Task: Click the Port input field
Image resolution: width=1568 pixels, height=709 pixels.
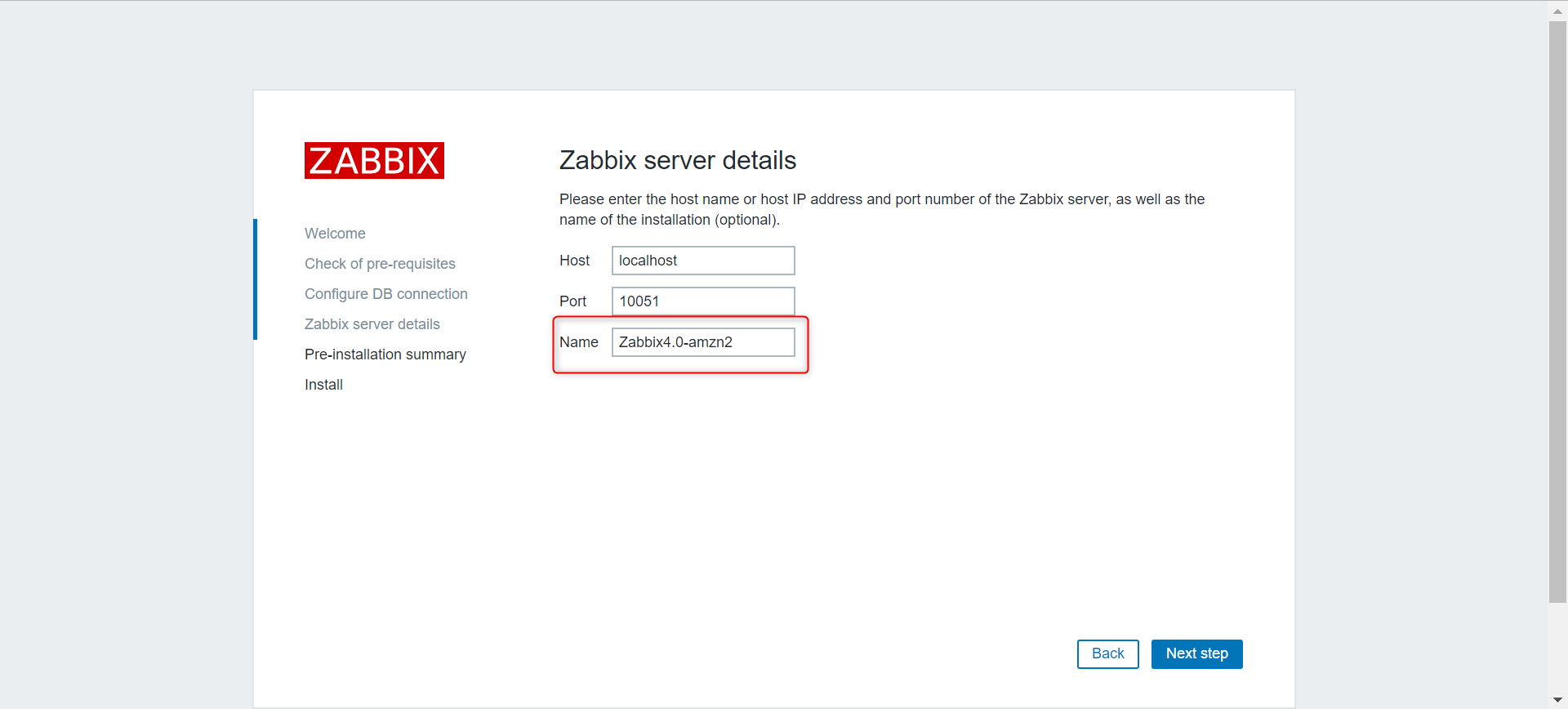Action: click(703, 301)
